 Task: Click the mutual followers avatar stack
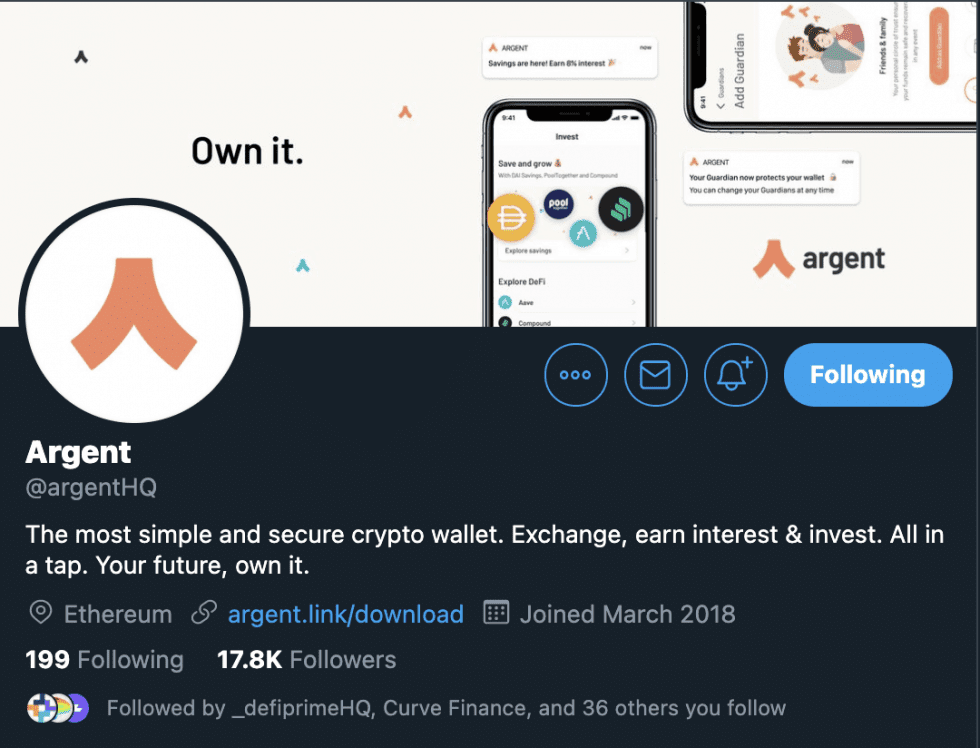58,708
